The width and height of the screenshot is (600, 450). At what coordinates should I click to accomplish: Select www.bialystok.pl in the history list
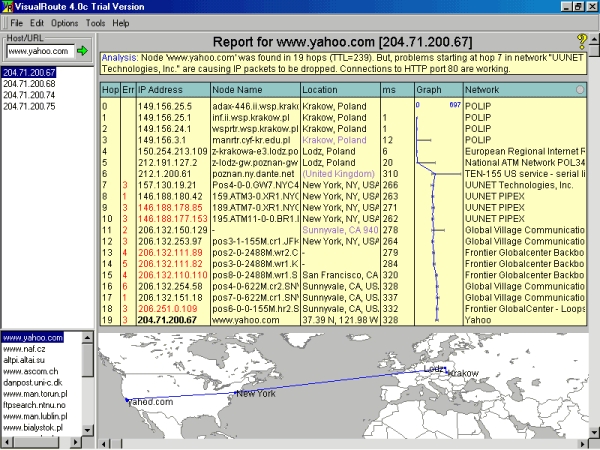click(33, 427)
